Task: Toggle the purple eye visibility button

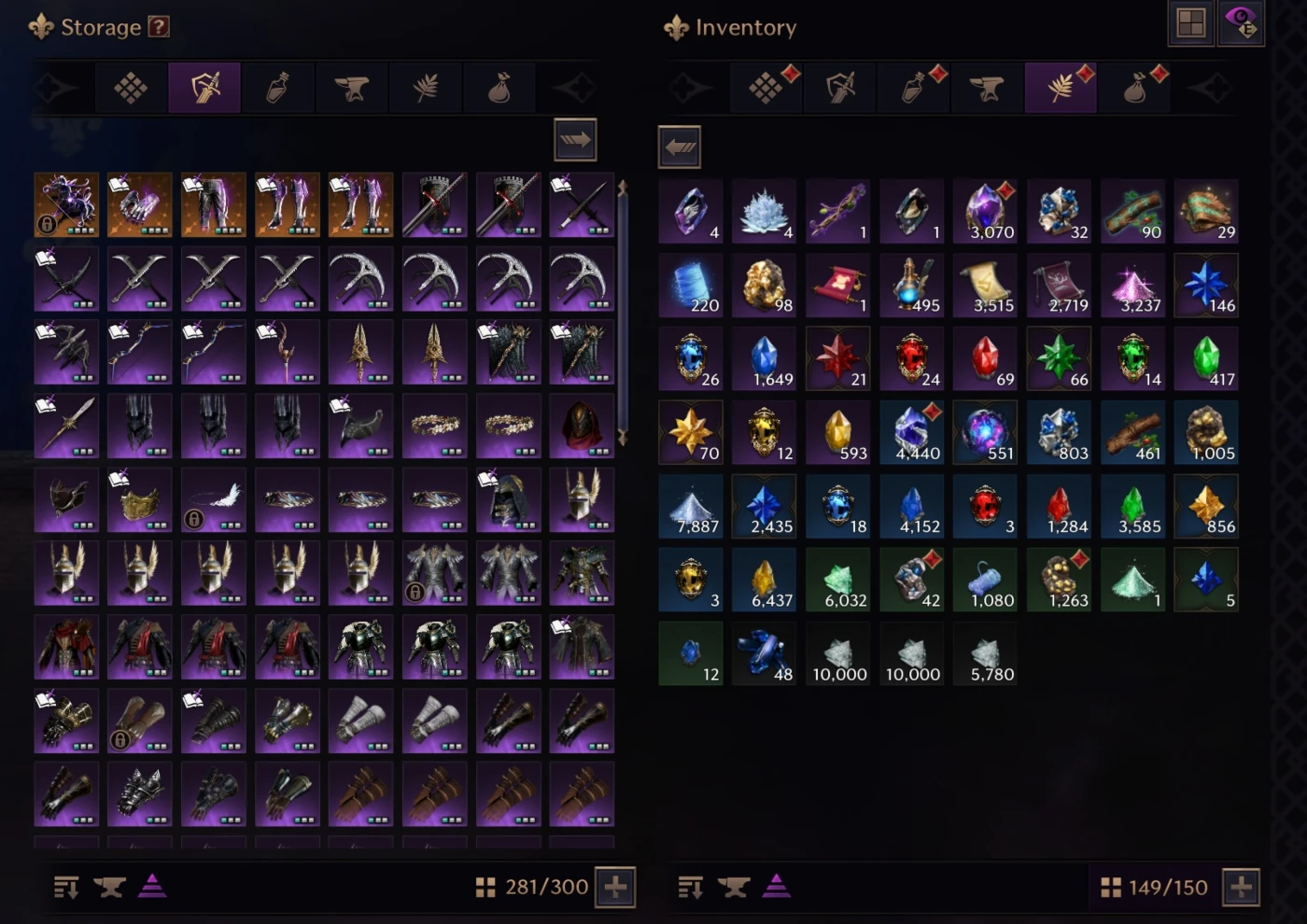Action: (x=1242, y=23)
